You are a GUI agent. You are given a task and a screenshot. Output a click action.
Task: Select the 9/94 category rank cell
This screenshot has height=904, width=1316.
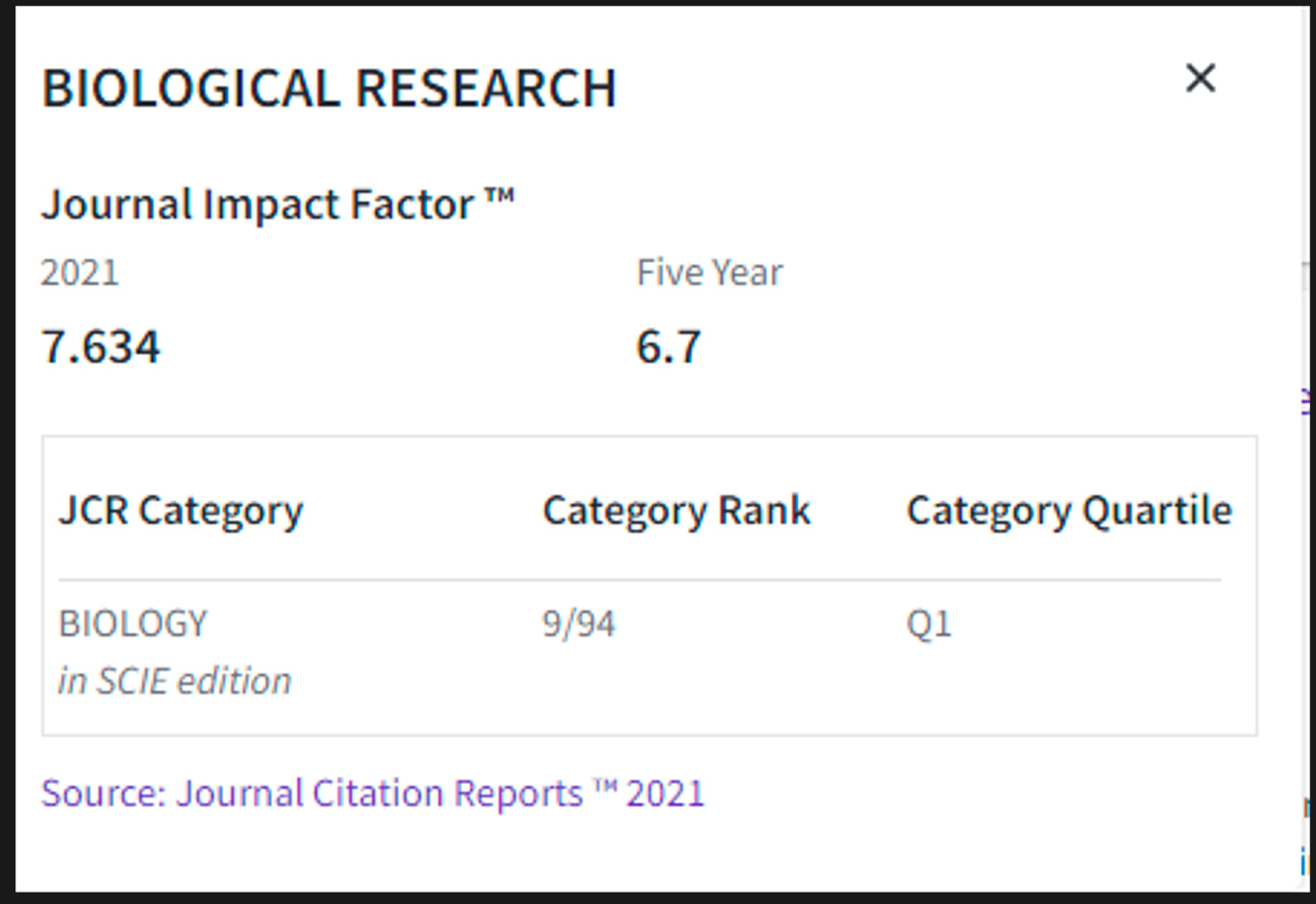point(582,622)
